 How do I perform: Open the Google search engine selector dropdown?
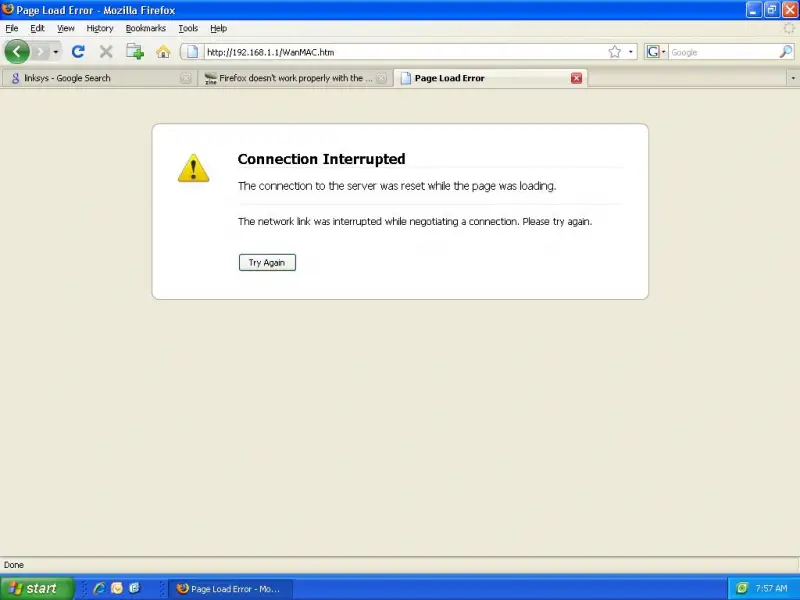tap(656, 51)
